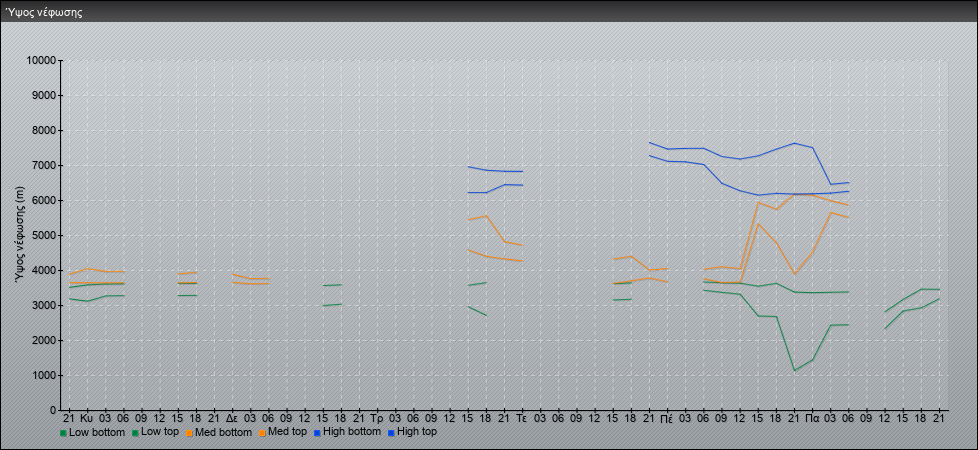This screenshot has height=450, width=978.
Task: Click the 8000 y-axis label
Action: 44,130
